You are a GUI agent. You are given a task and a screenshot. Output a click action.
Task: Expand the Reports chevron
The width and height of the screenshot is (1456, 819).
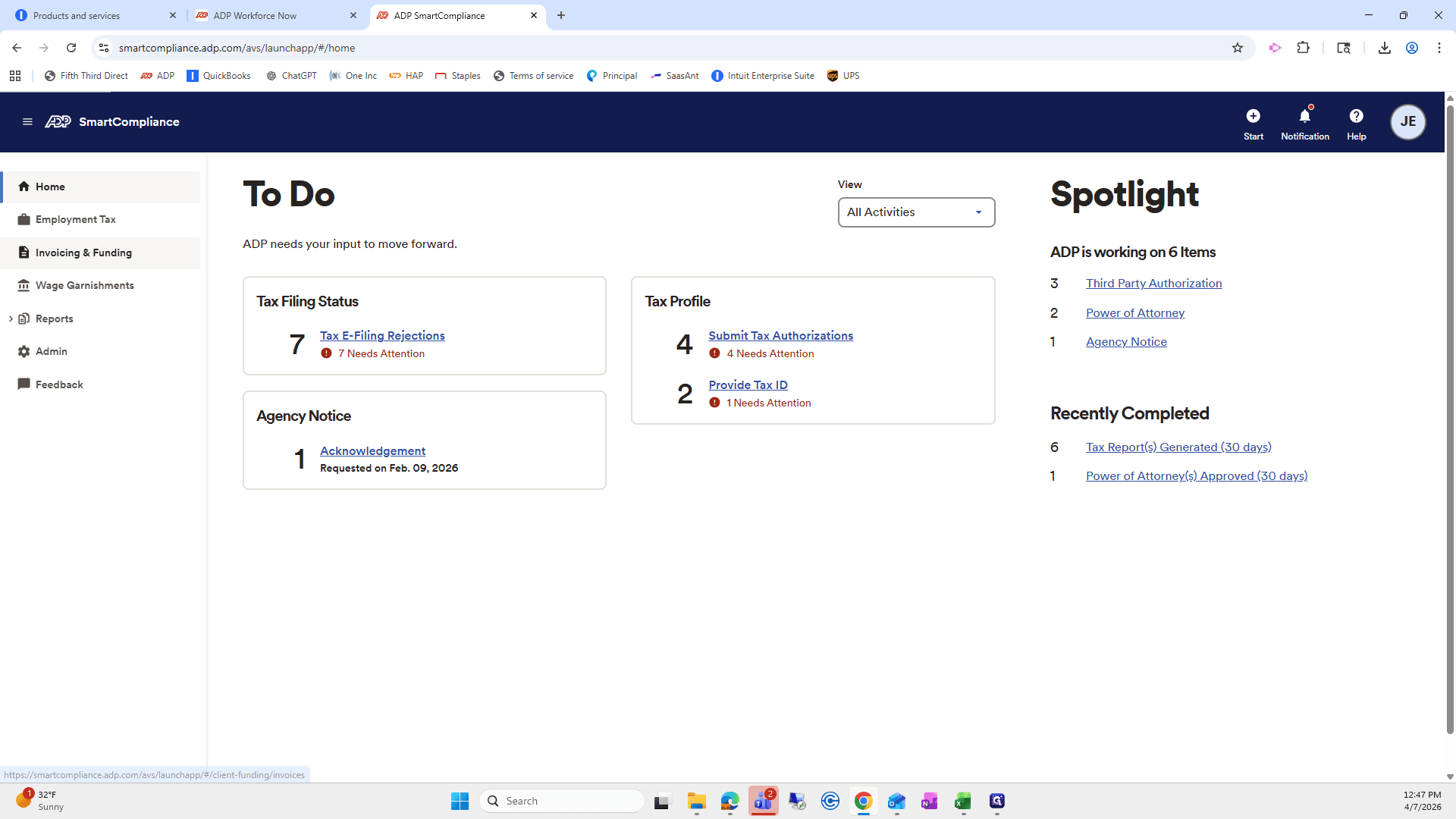(11, 319)
